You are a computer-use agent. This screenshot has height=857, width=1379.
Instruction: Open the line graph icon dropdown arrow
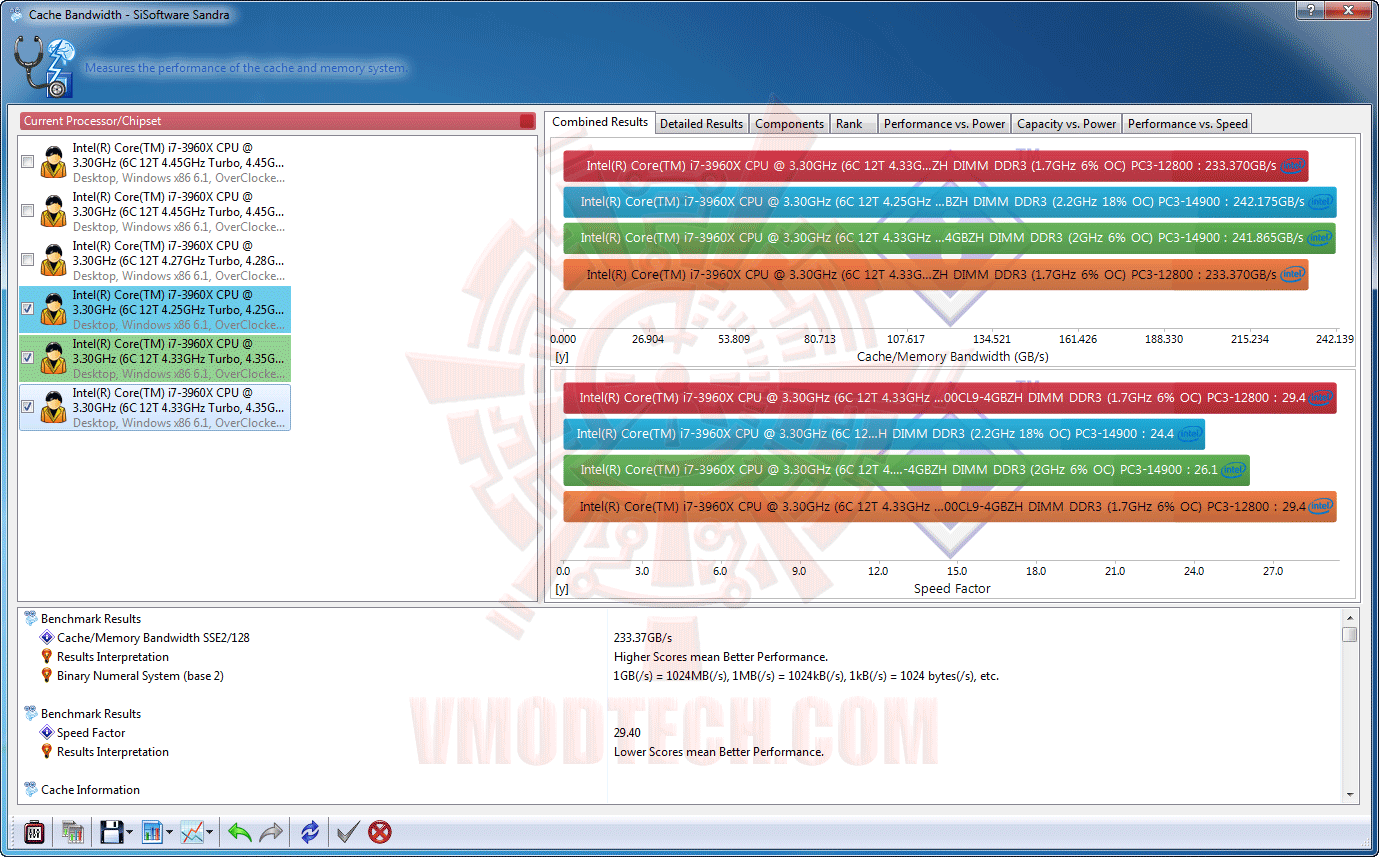tap(210, 832)
